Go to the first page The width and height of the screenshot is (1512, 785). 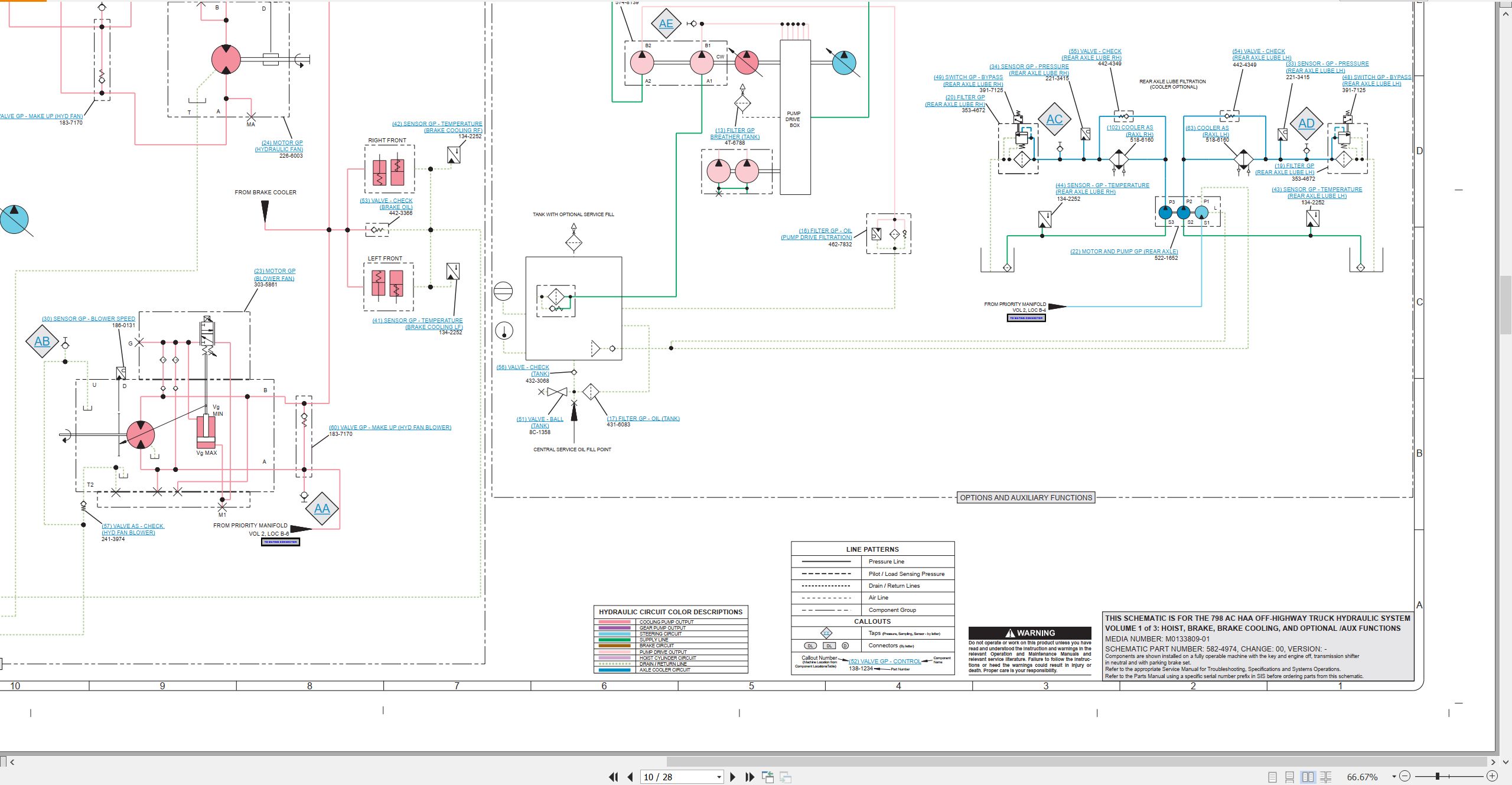(613, 777)
